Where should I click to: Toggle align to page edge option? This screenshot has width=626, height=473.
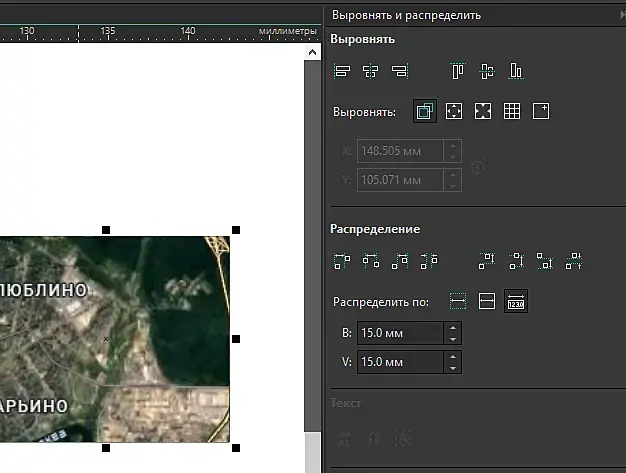(454, 112)
